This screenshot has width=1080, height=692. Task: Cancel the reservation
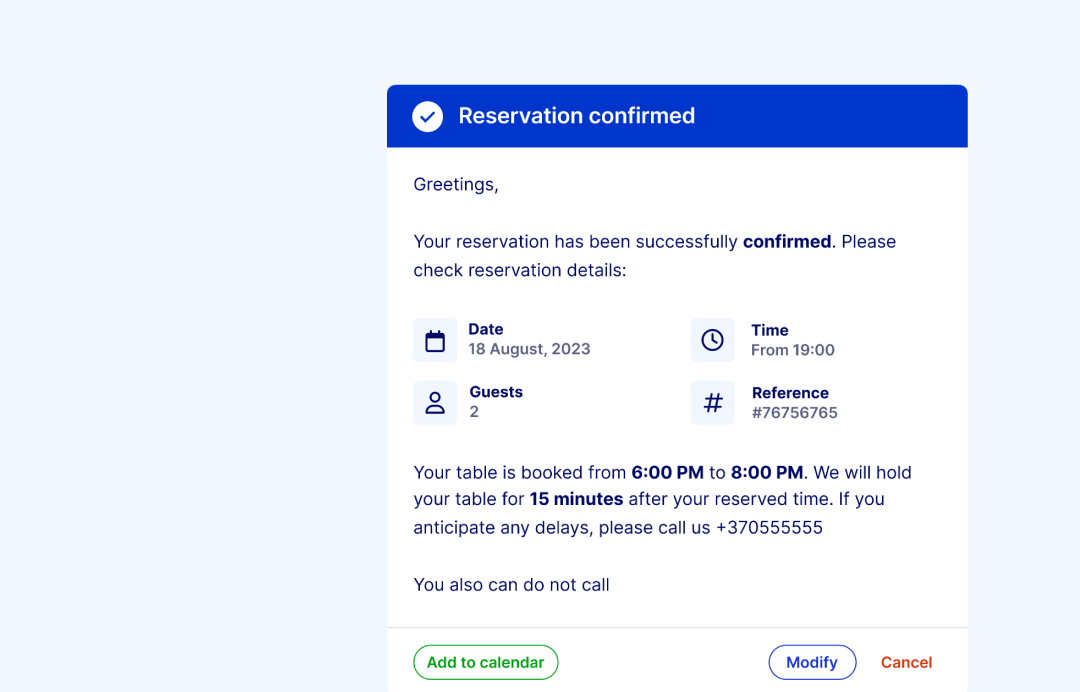coord(906,662)
